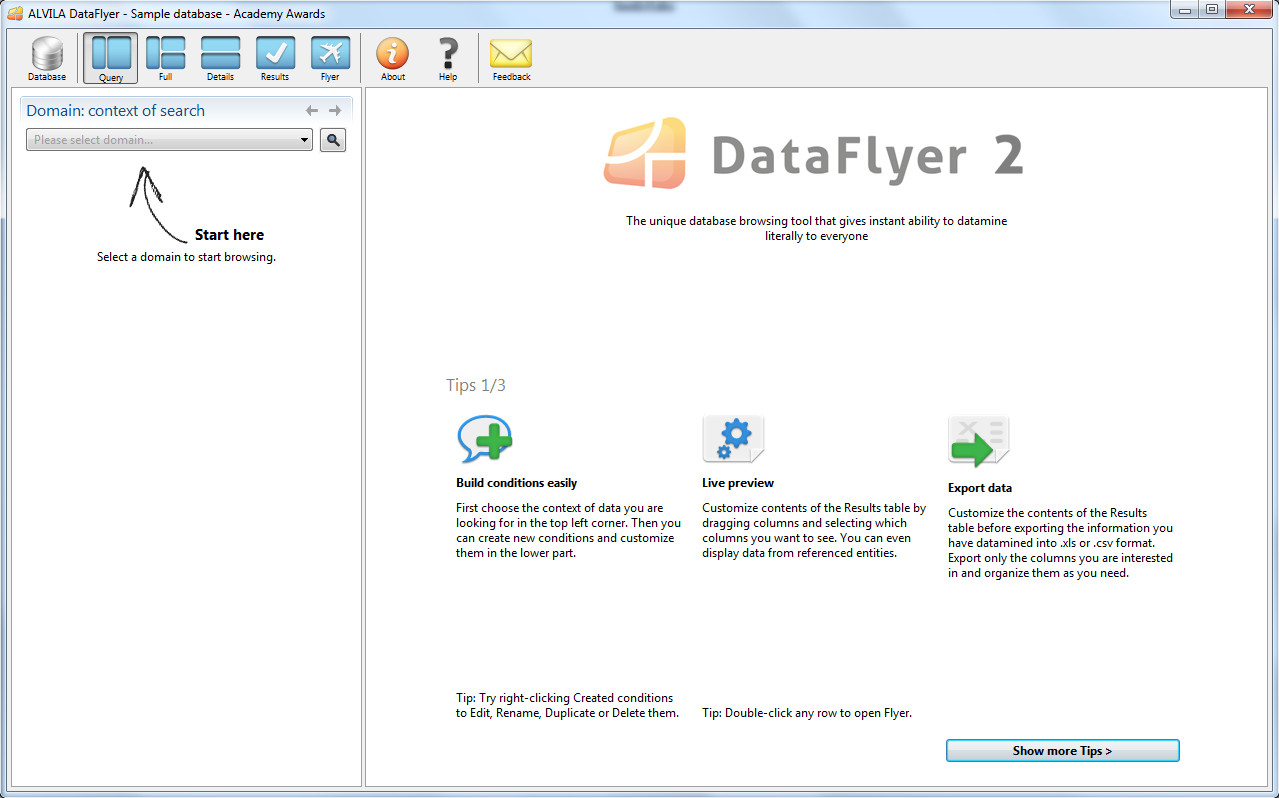The image size is (1279, 798).
Task: Click the ALVILA app icon in title bar
Action: click(x=15, y=14)
